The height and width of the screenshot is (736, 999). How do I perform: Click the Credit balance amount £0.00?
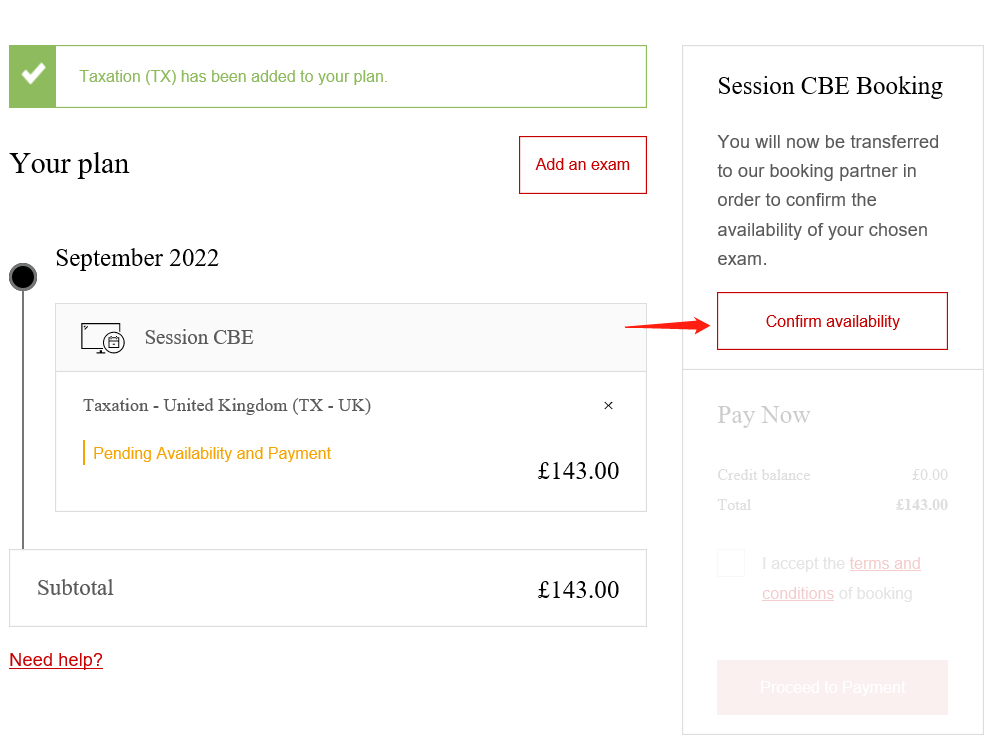point(930,475)
